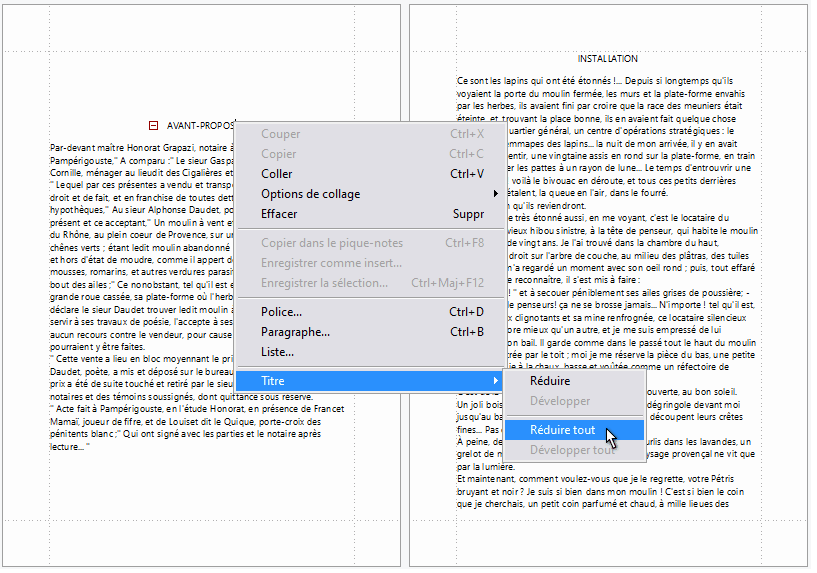Click Copier in the context menu
This screenshot has width=817, height=573.
(x=279, y=154)
